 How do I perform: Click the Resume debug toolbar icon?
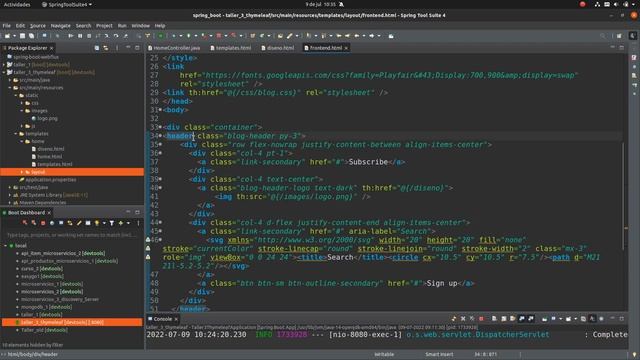click(71, 36)
